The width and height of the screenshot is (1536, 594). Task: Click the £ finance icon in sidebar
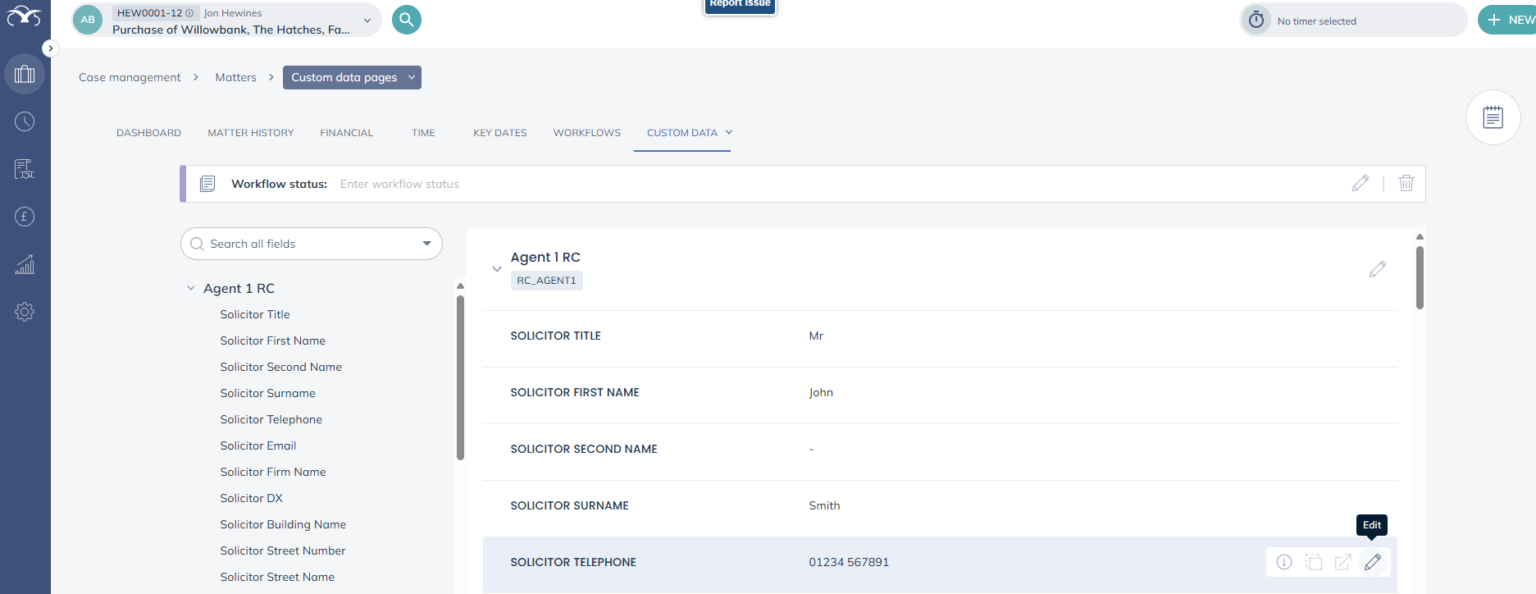pyautogui.click(x=24, y=216)
